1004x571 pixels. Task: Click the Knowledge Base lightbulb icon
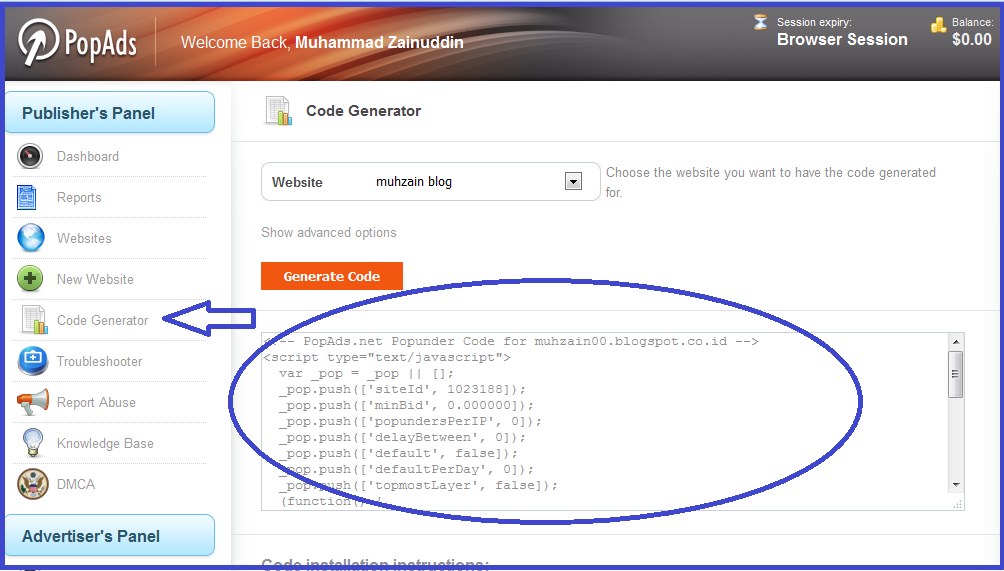click(x=32, y=443)
